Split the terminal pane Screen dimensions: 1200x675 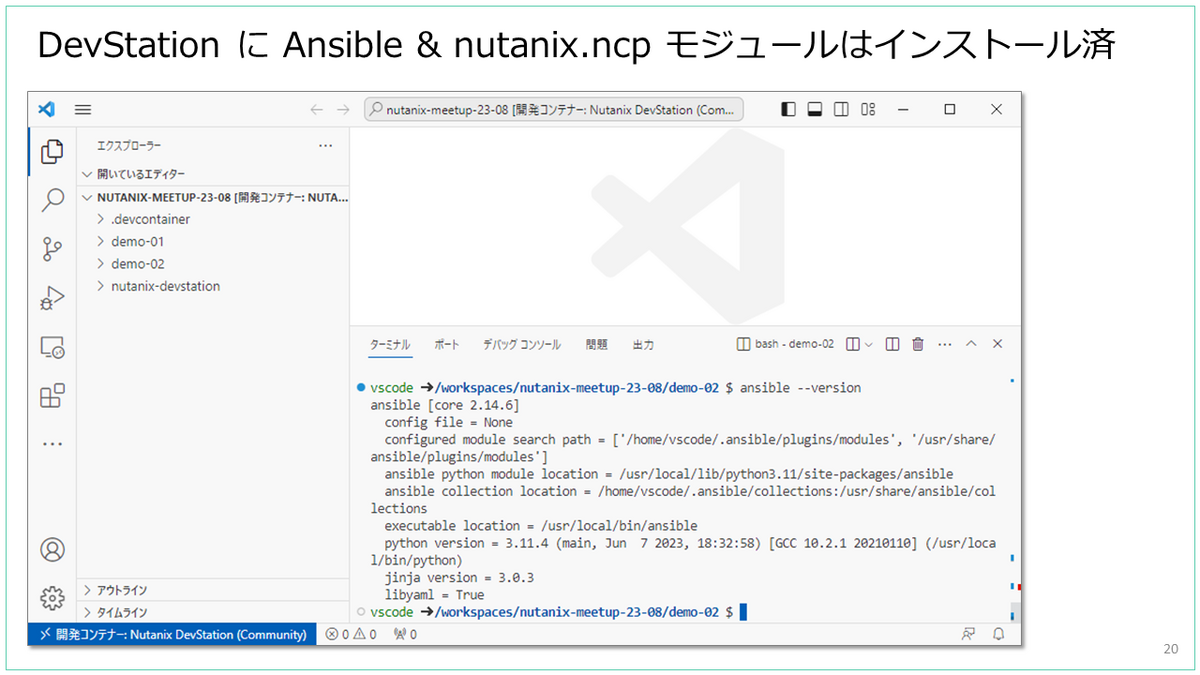point(893,344)
